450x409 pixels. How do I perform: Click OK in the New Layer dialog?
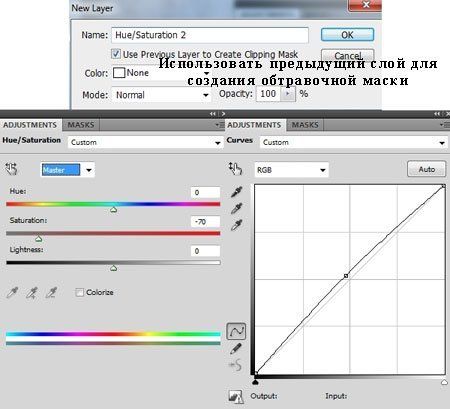pos(347,35)
